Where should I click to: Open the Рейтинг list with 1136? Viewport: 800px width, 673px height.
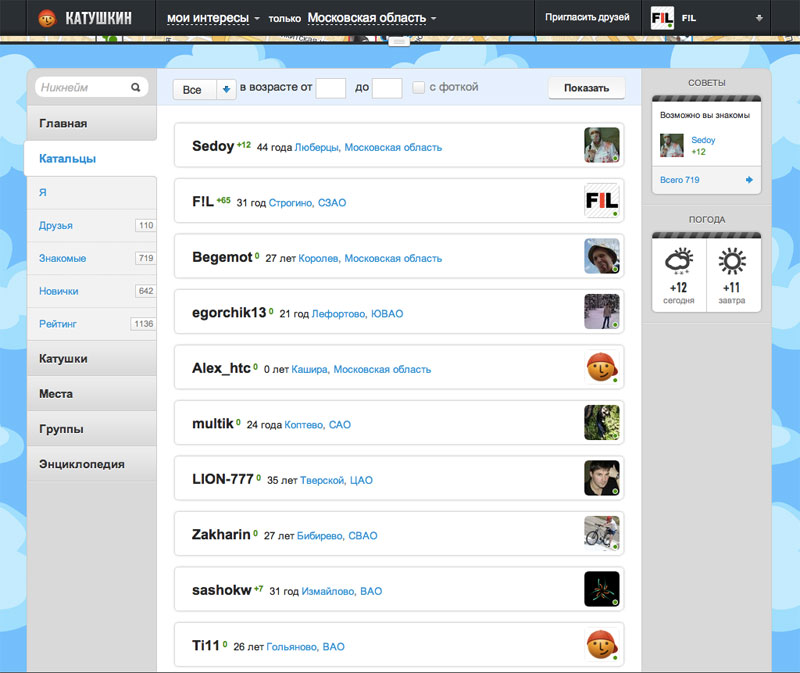click(x=92, y=323)
